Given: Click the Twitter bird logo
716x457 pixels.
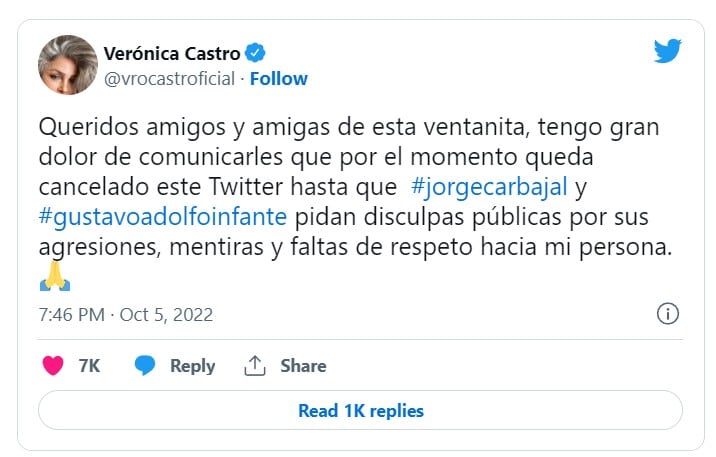Looking at the screenshot, I should pyautogui.click(x=667, y=51).
